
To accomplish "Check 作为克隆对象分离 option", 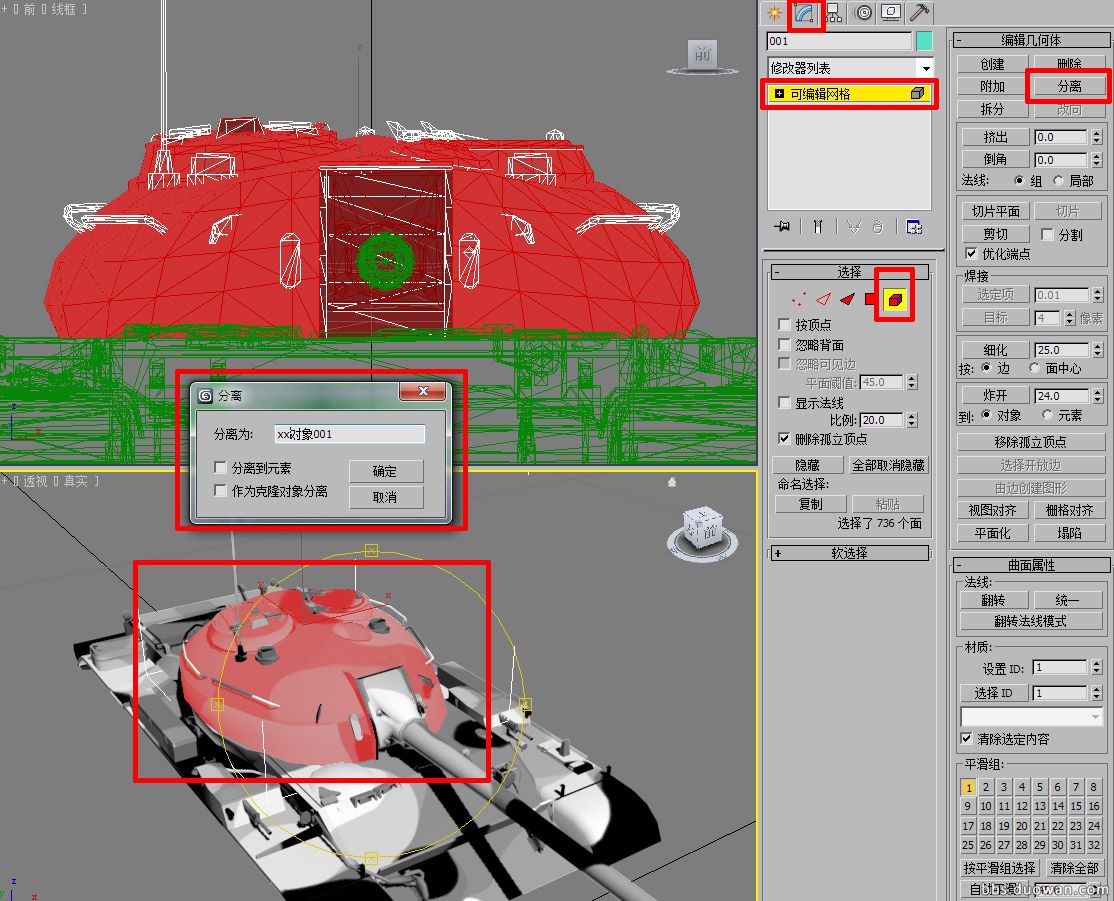I will pos(221,491).
